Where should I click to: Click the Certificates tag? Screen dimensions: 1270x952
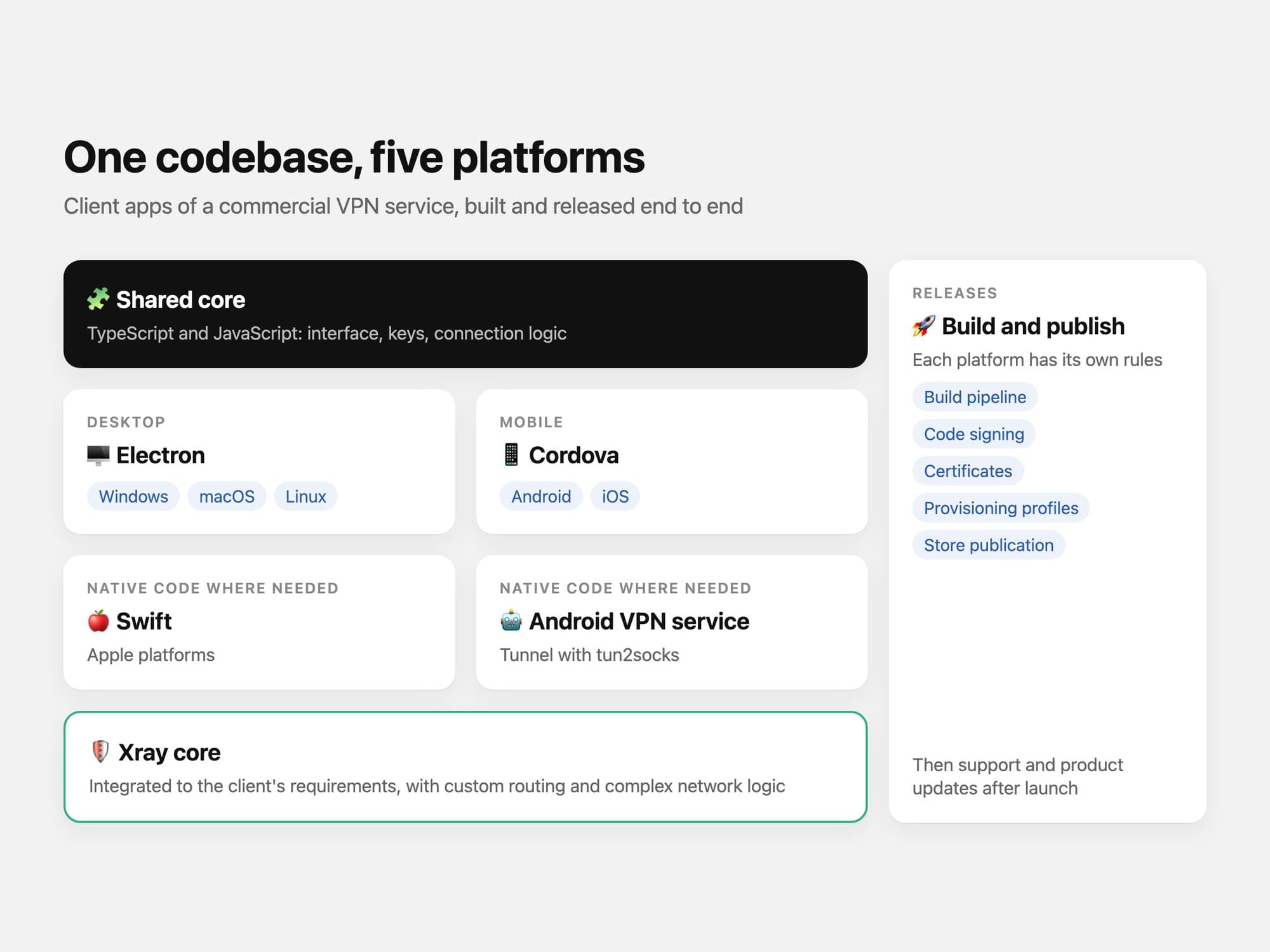point(968,471)
